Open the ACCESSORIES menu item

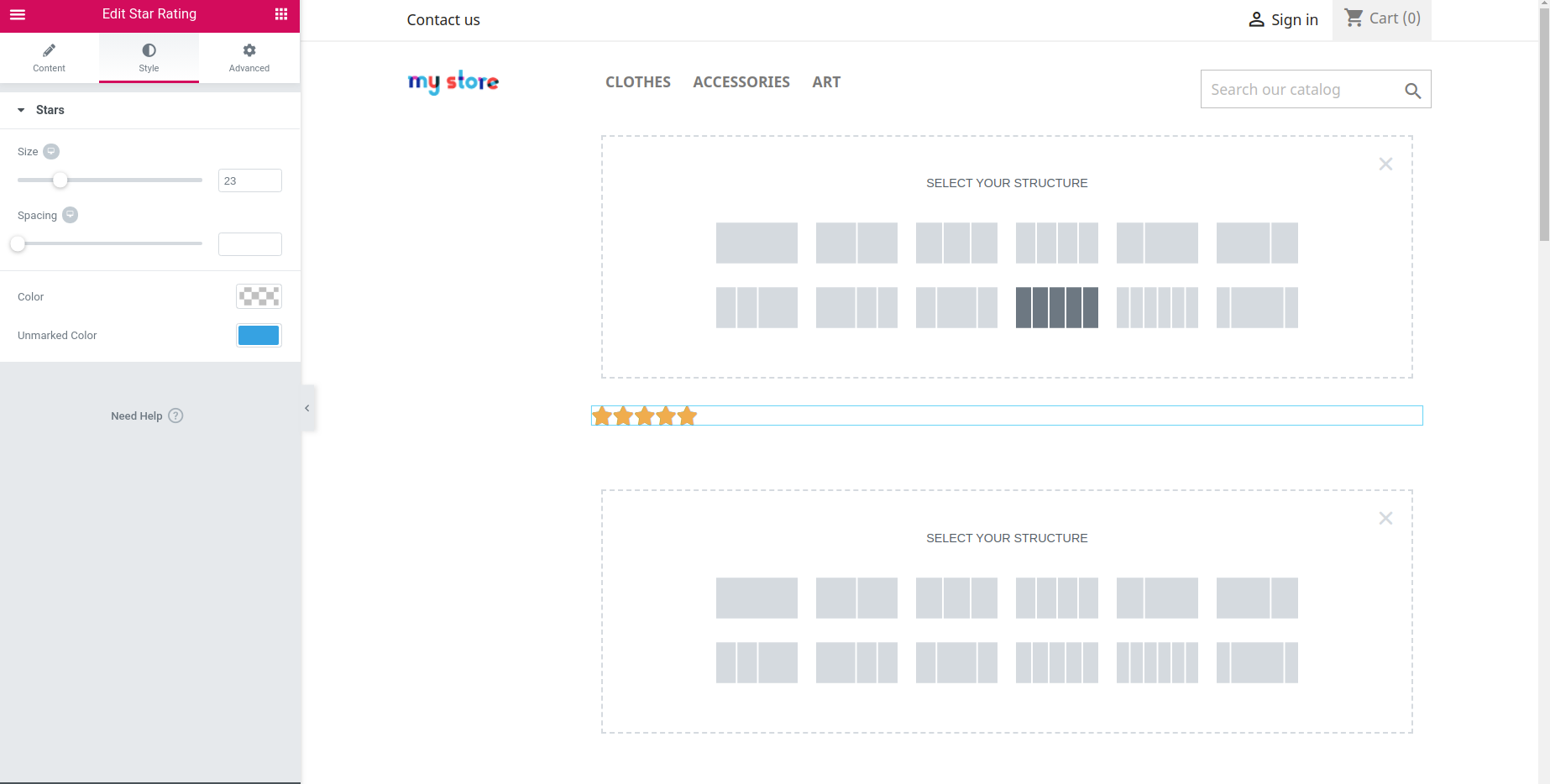coord(741,82)
